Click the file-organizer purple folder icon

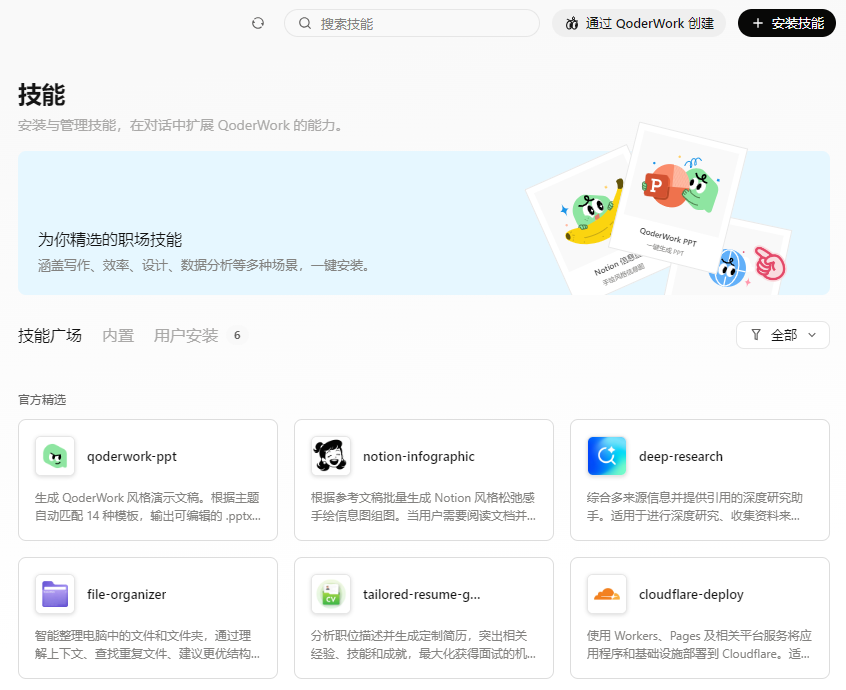click(x=55, y=595)
